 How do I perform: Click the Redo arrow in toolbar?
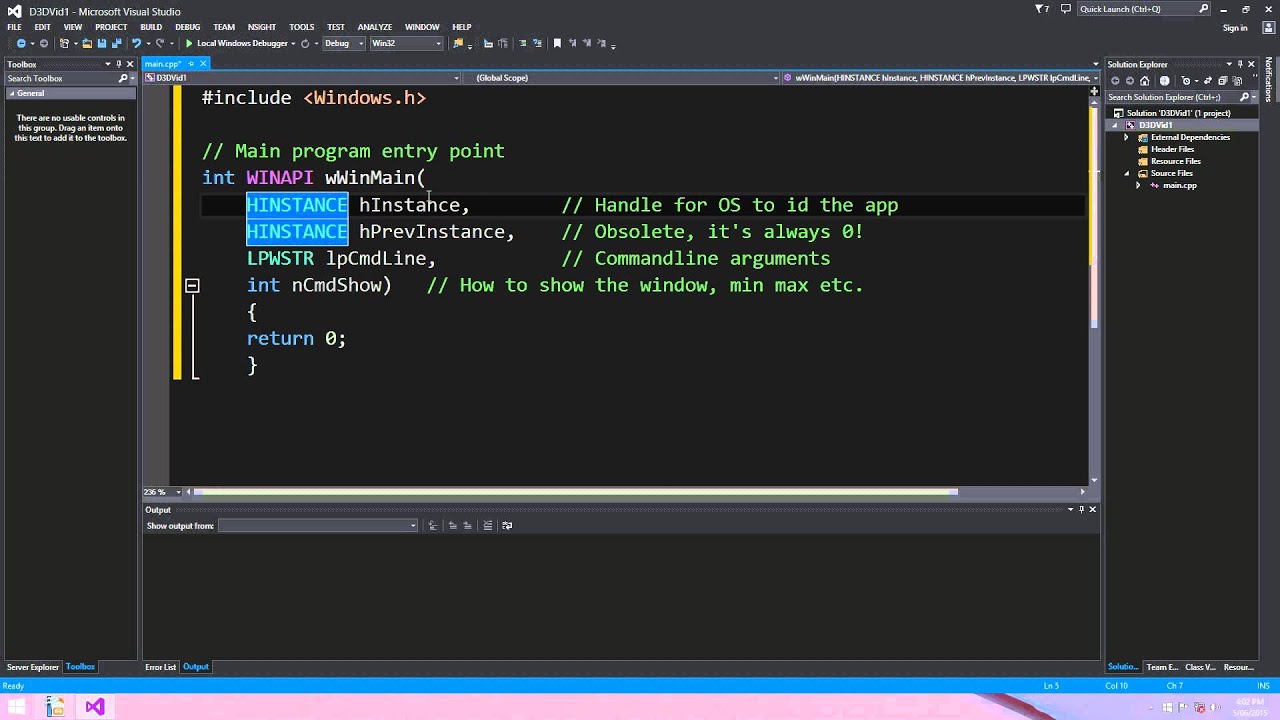click(160, 44)
